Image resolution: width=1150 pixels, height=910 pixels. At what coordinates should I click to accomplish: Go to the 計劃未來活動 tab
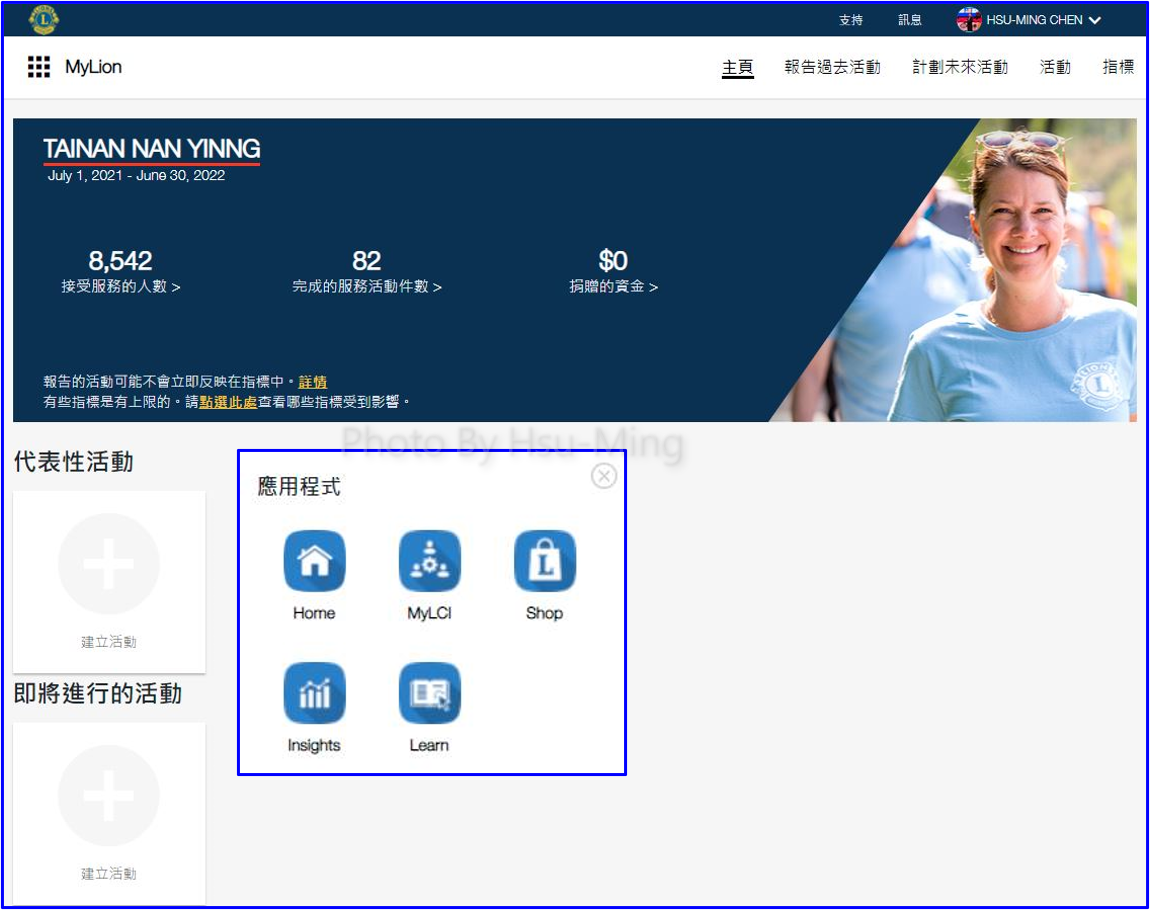coord(959,67)
